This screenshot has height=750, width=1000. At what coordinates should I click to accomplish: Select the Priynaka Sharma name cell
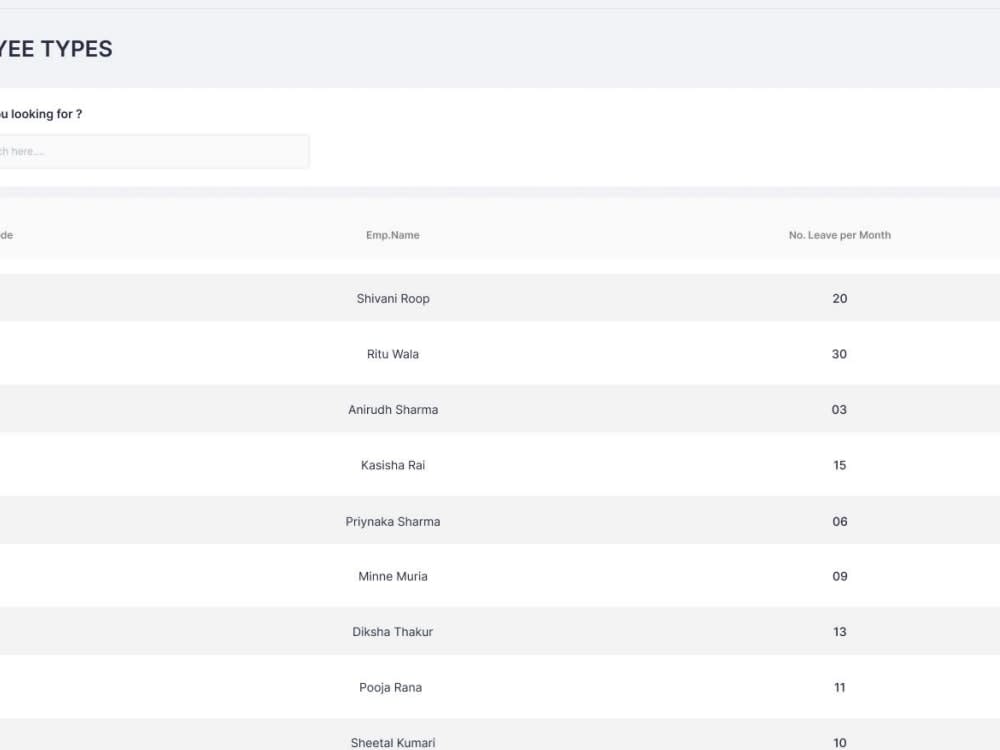point(393,521)
